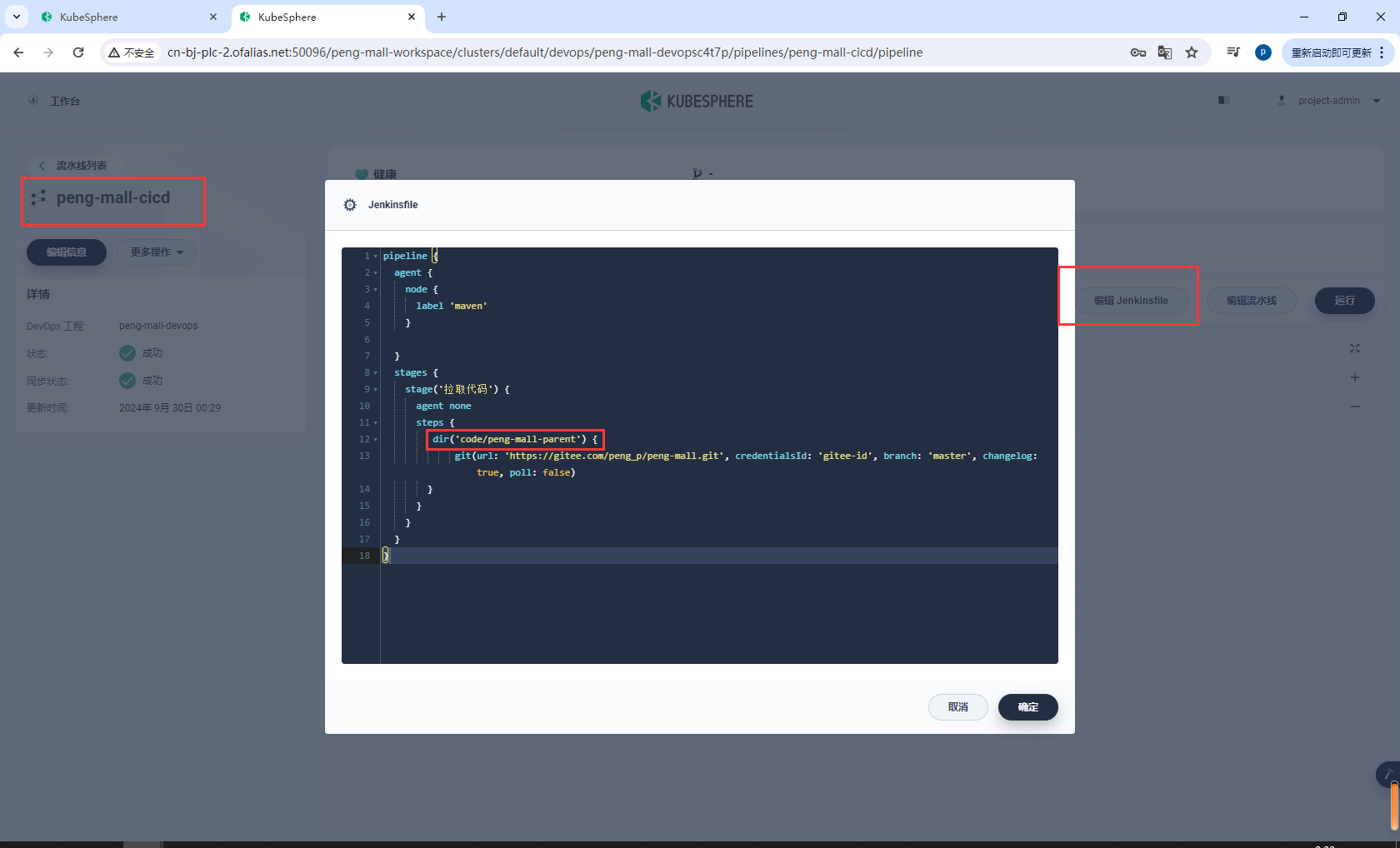This screenshot has height=848, width=1400.
Task: Click the back chevron beside 流水线列表
Action: pyautogui.click(x=42, y=166)
